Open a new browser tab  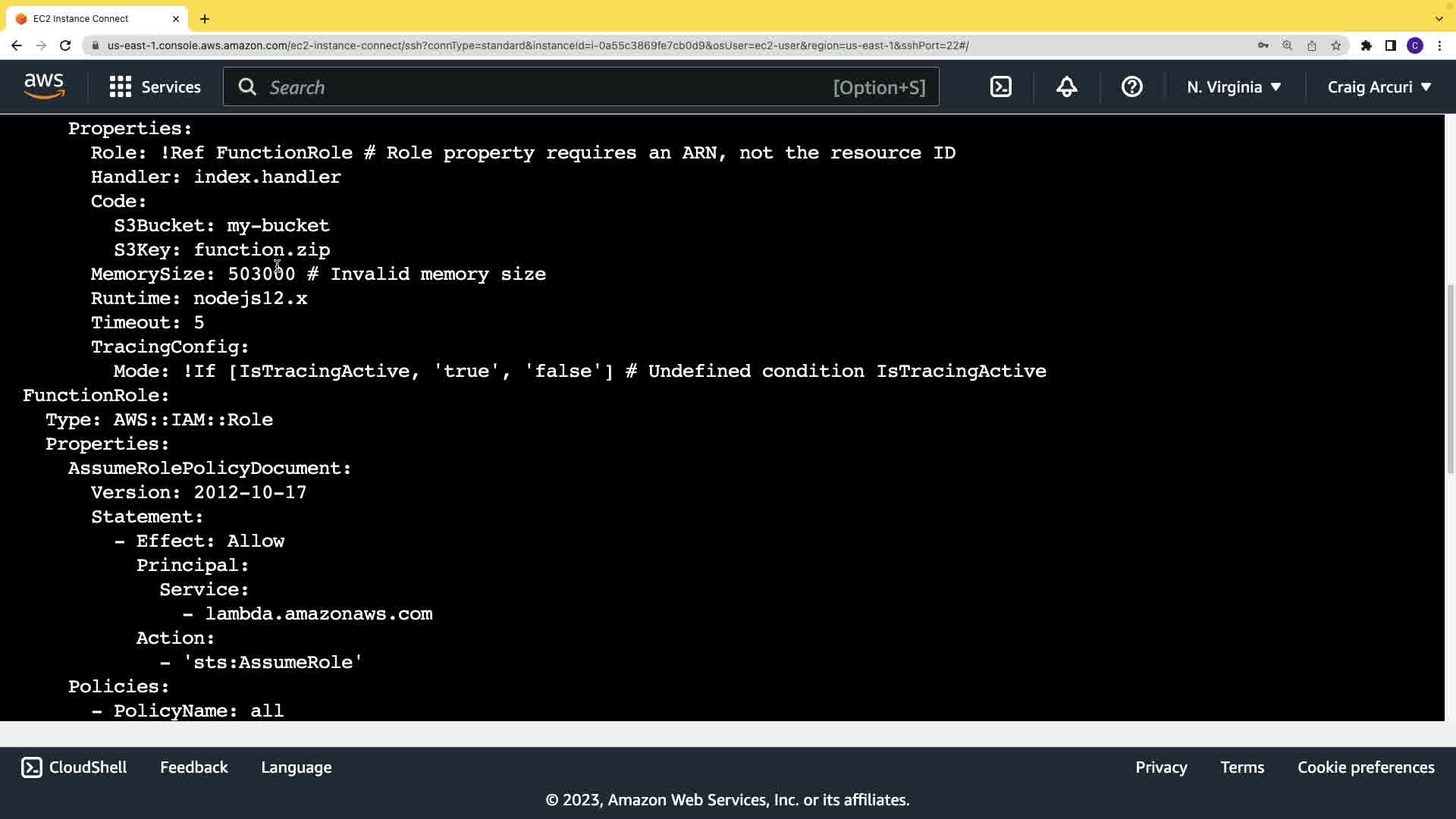click(205, 18)
